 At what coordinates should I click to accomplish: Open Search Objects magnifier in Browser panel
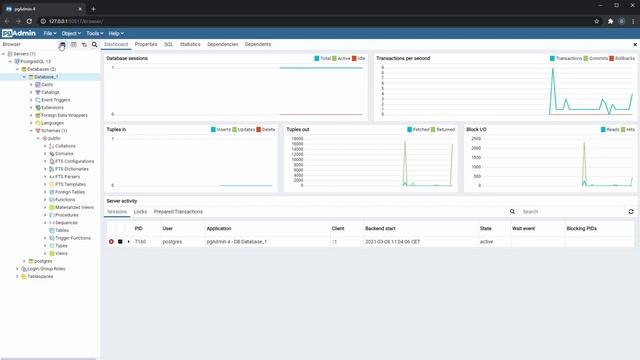(95, 44)
